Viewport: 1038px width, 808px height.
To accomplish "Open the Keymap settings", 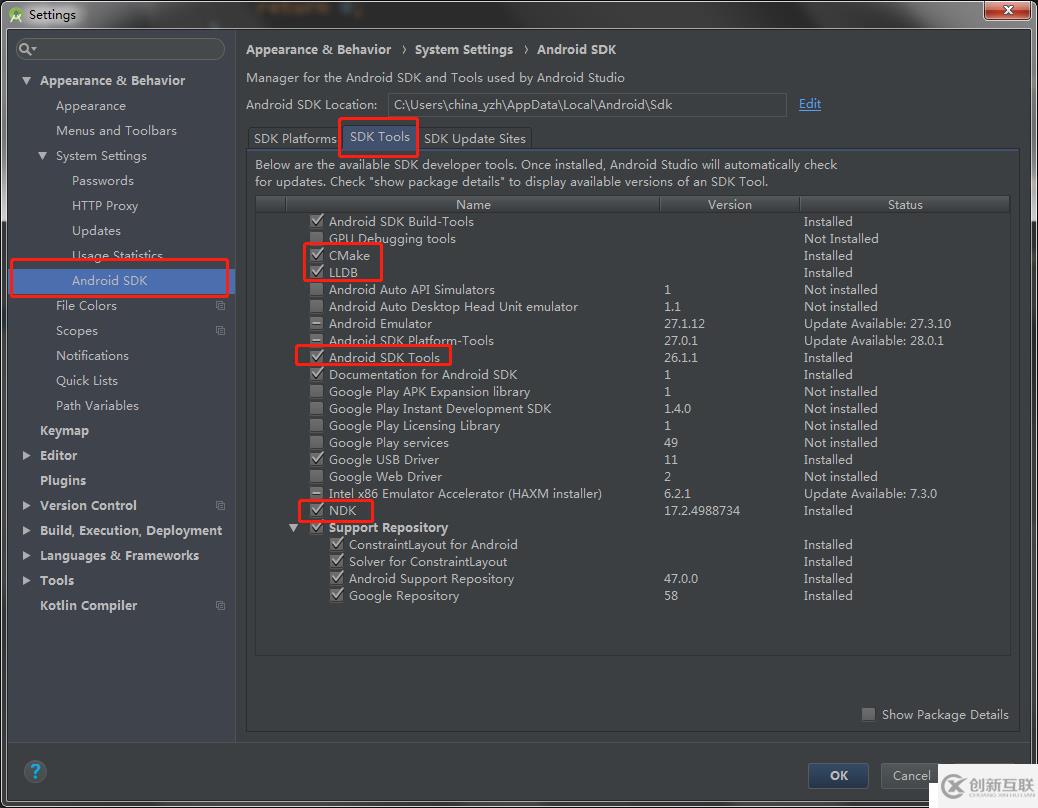I will [x=64, y=431].
